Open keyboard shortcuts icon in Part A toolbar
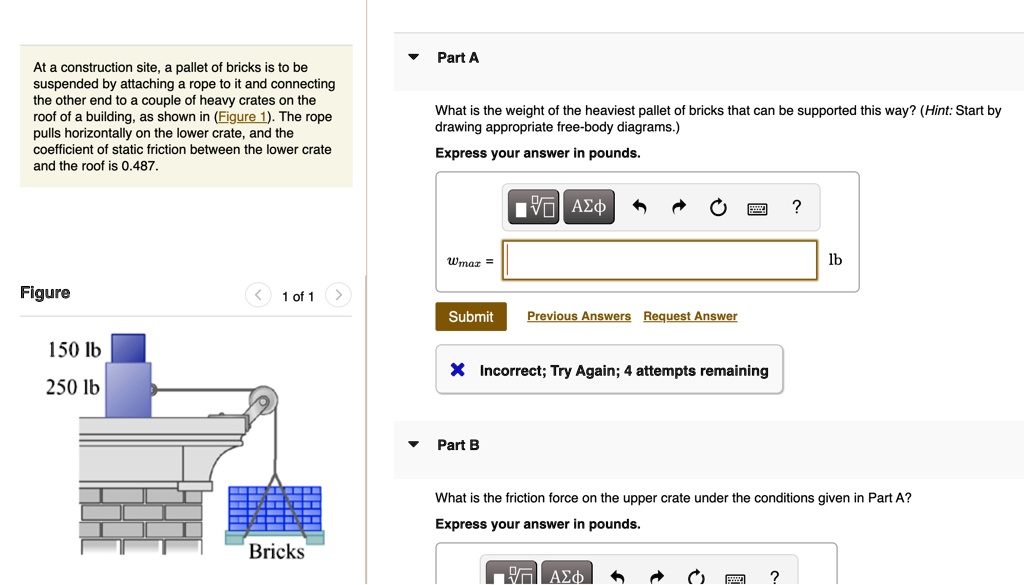 [x=758, y=209]
